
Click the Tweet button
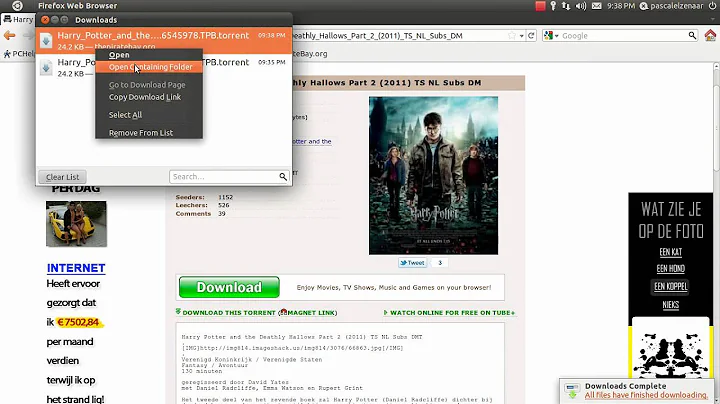coord(412,263)
